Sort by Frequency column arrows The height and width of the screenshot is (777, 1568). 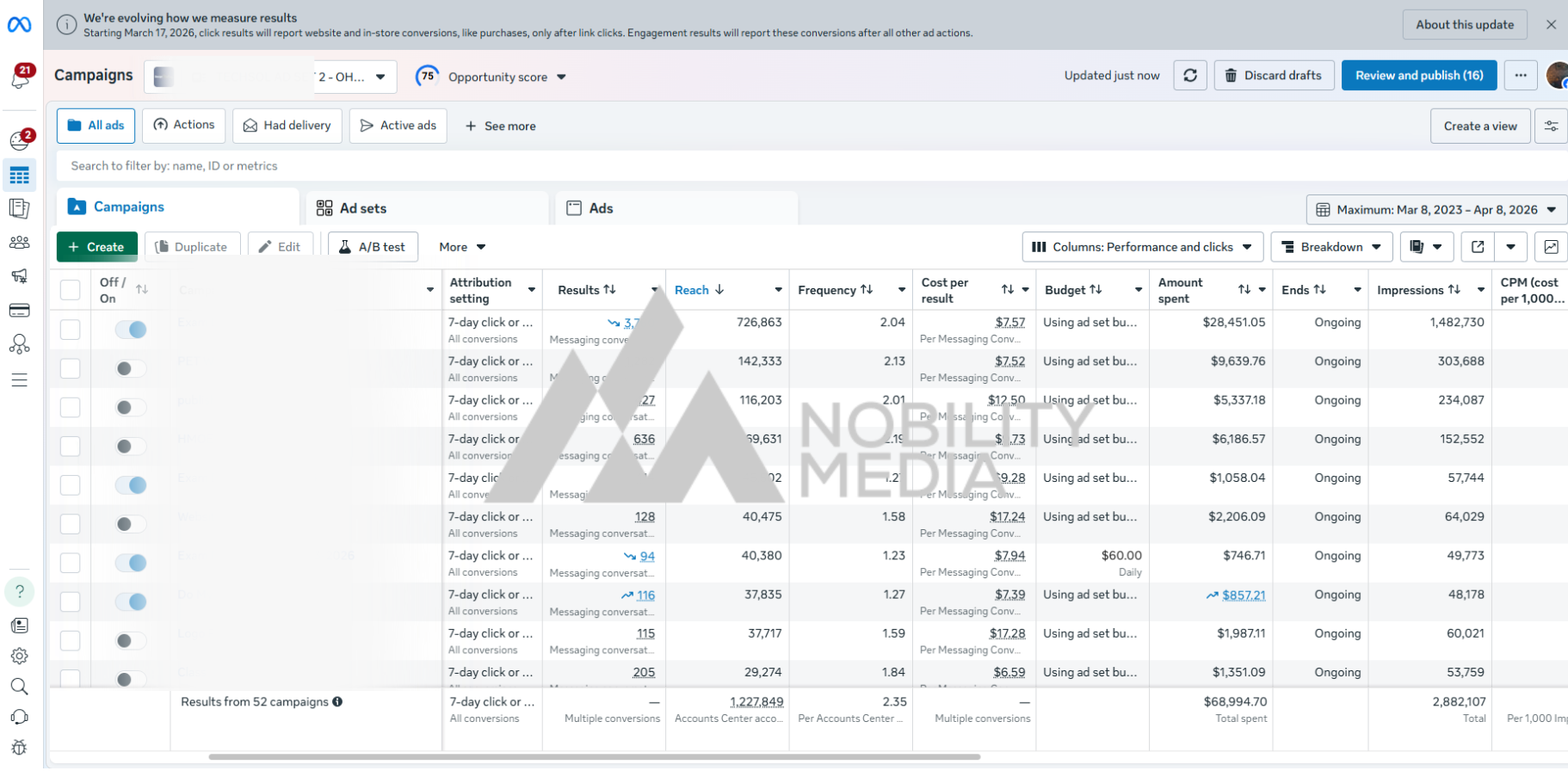[867, 290]
